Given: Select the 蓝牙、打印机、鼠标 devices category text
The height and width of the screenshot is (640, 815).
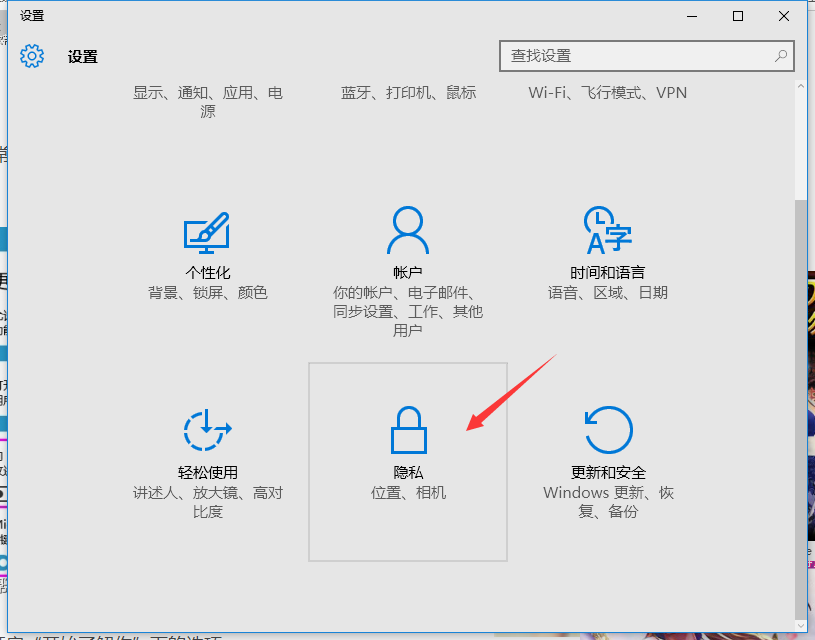Looking at the screenshot, I should click(408, 93).
